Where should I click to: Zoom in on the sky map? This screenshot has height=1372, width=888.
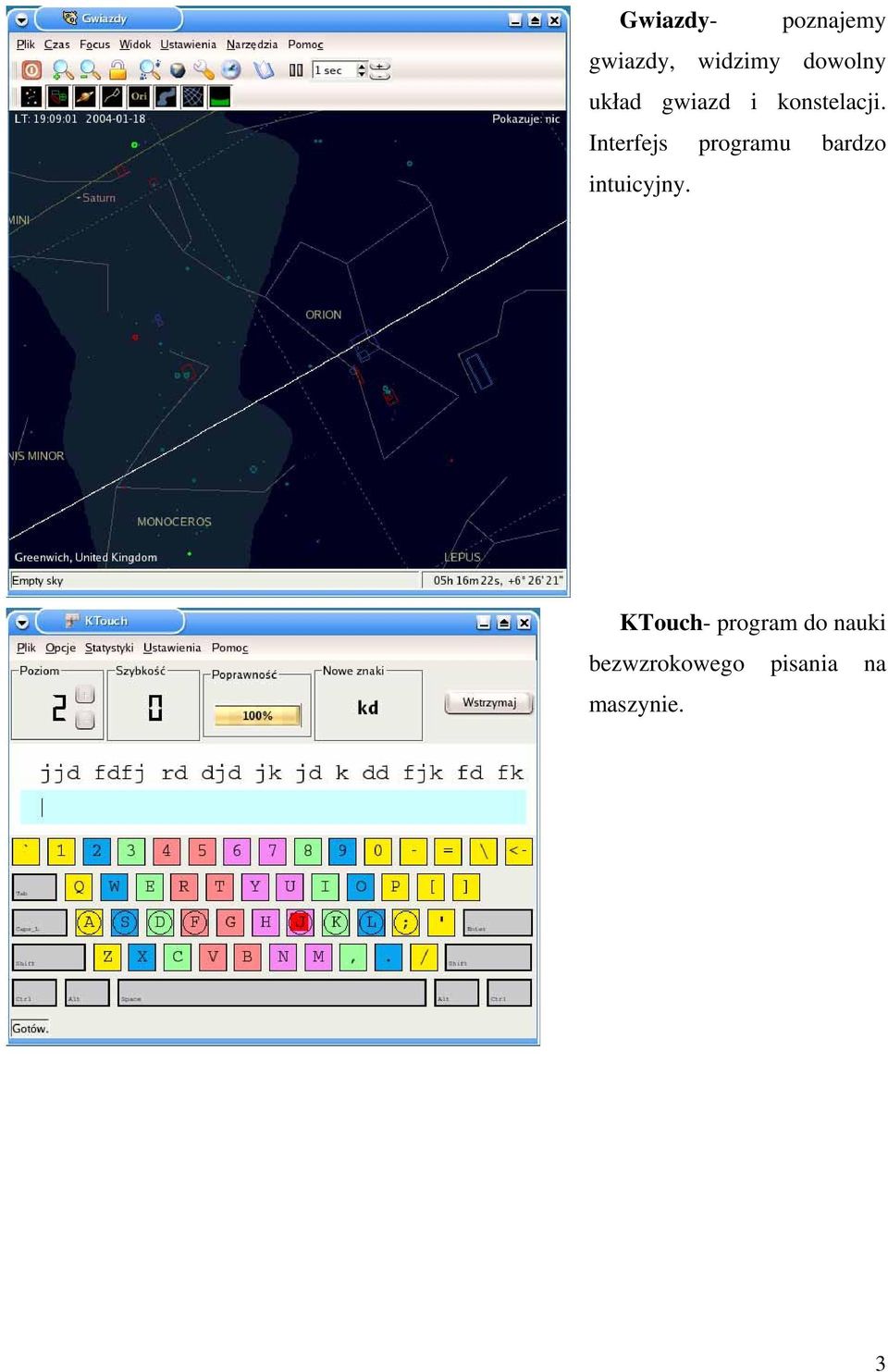click(62, 69)
